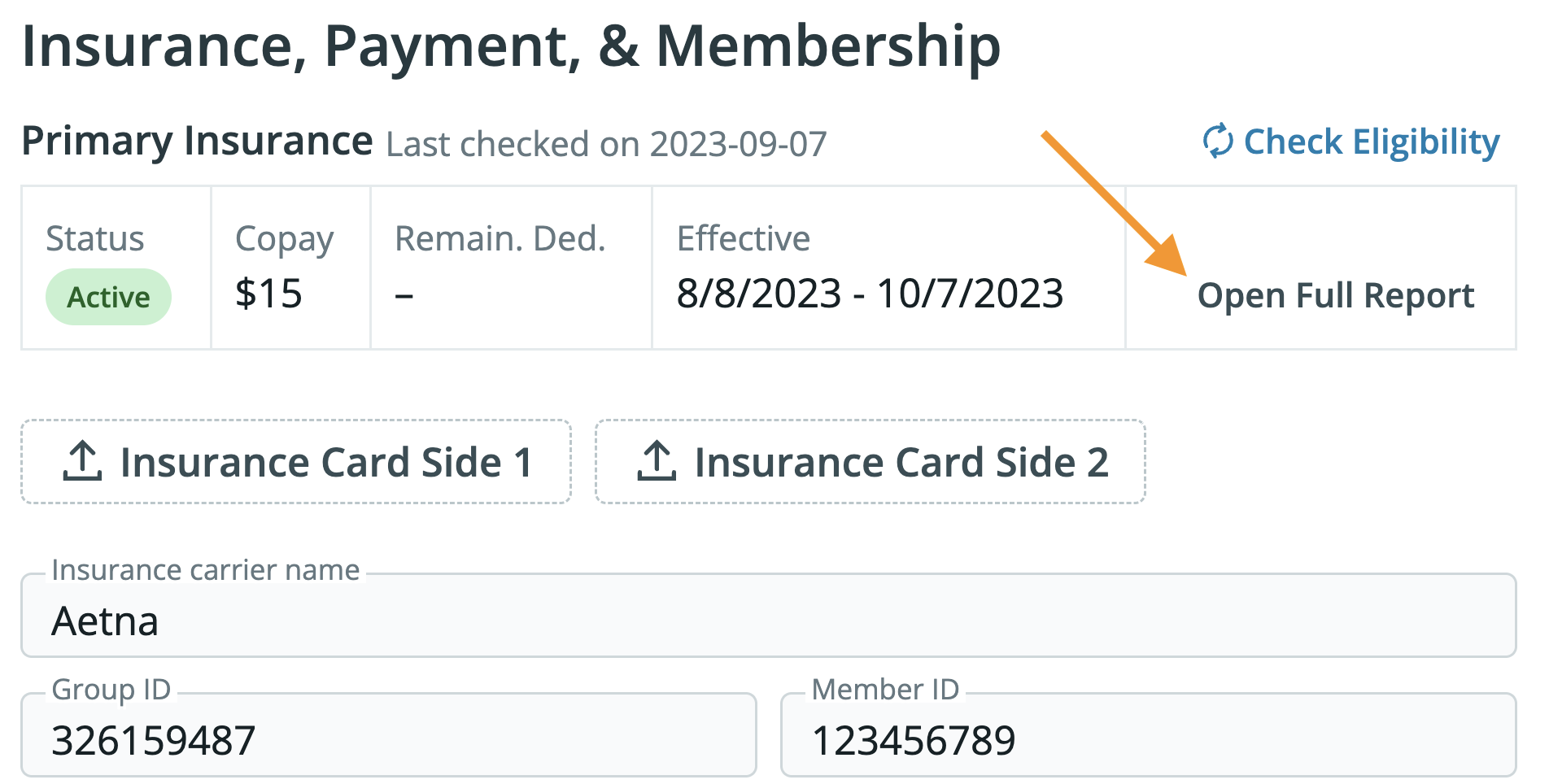Open Full Report for primary insurance
This screenshot has height=784, width=1549.
1335,295
